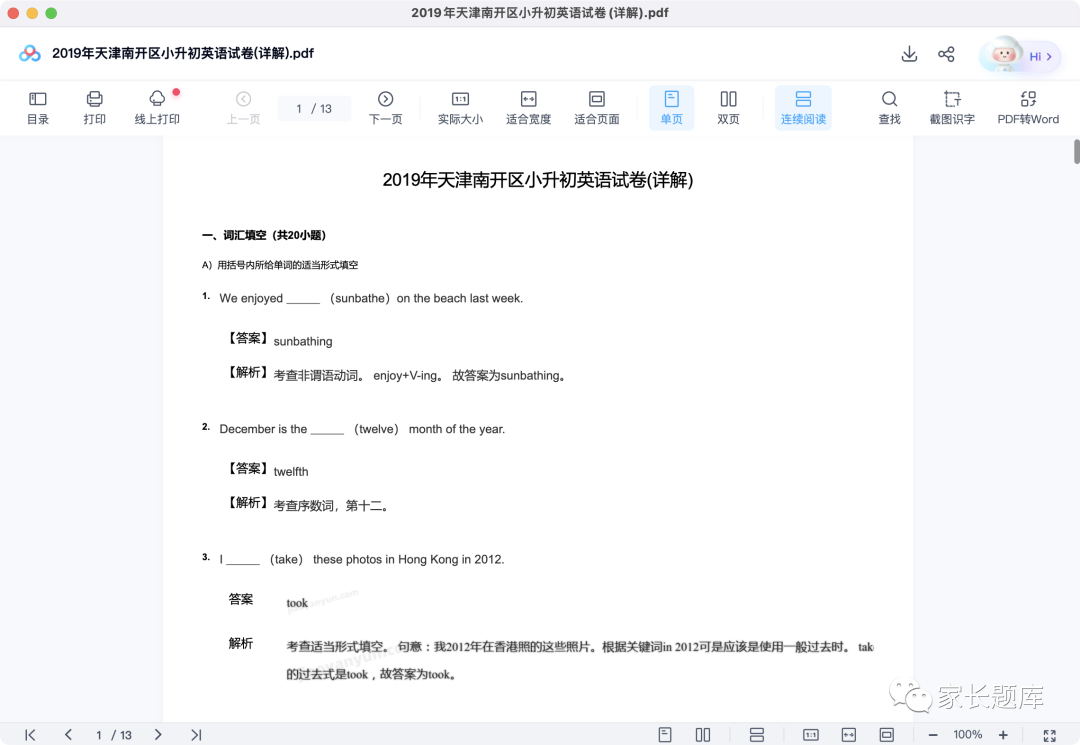Click the page number field in toolbar

coord(314,108)
